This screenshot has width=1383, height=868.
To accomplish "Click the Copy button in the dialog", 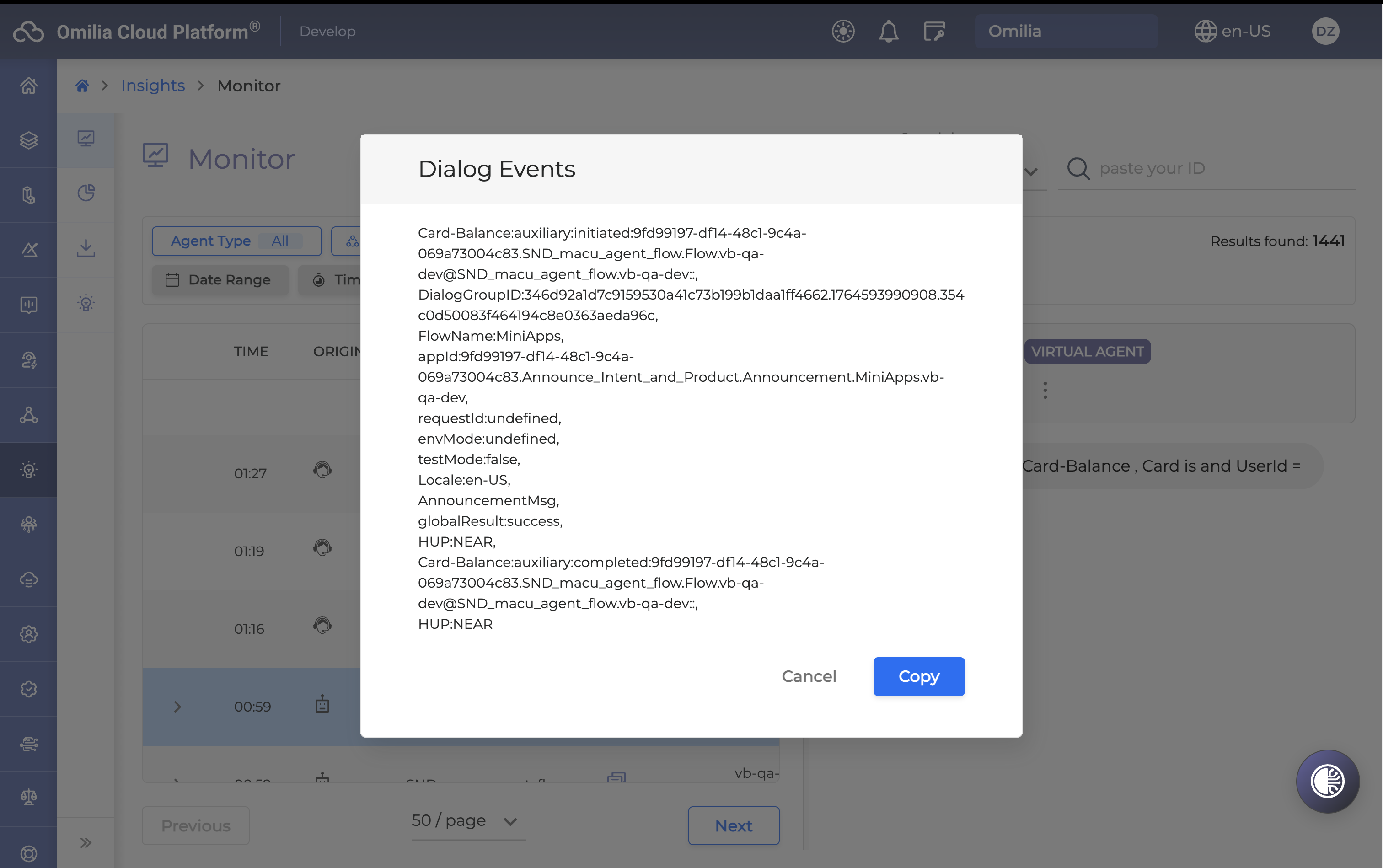I will 918,676.
